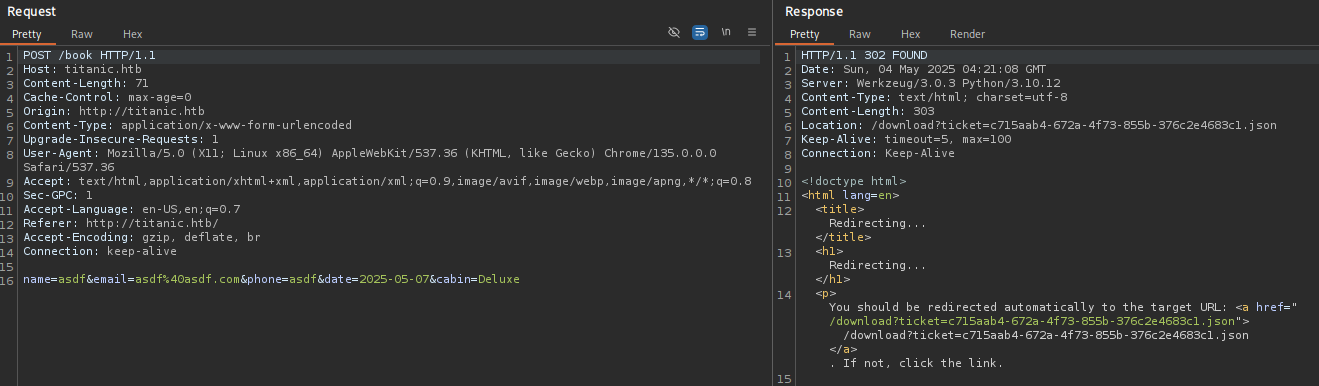Click 'Content-Type: text/html; charset=utf-8' header
This screenshot has width=1319, height=386.
coord(934,97)
